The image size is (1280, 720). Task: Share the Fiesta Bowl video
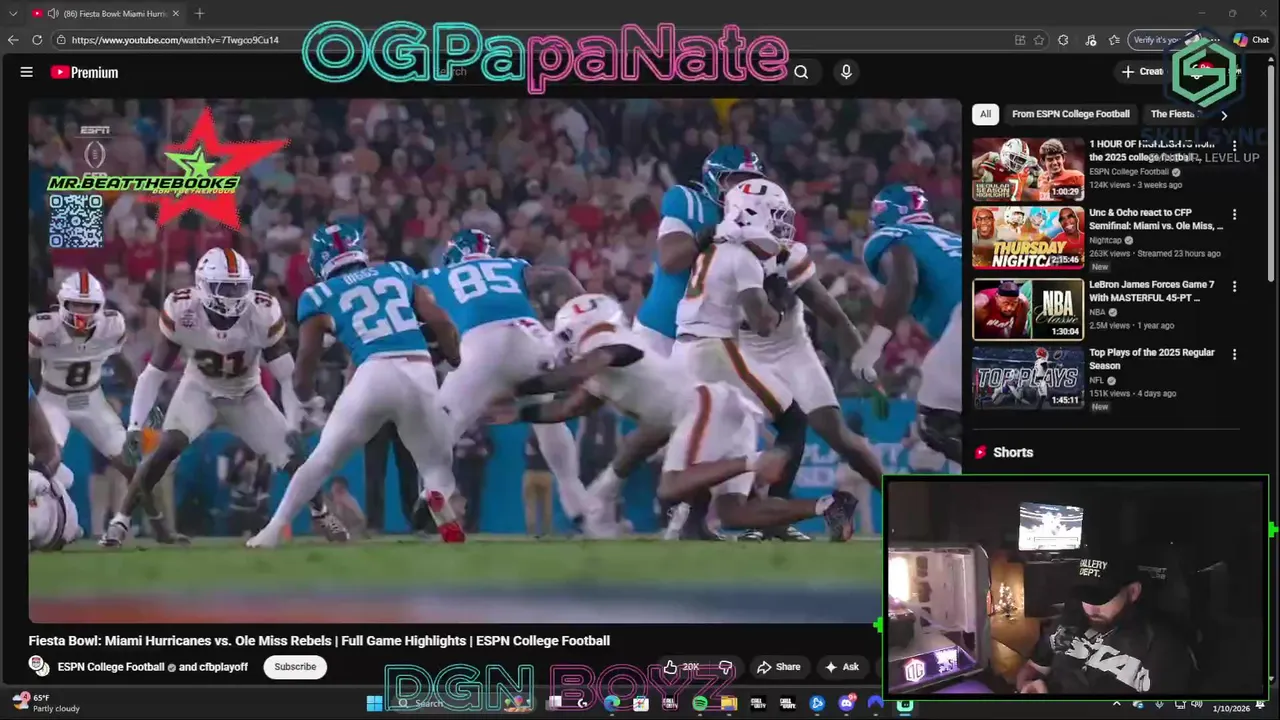pos(778,667)
